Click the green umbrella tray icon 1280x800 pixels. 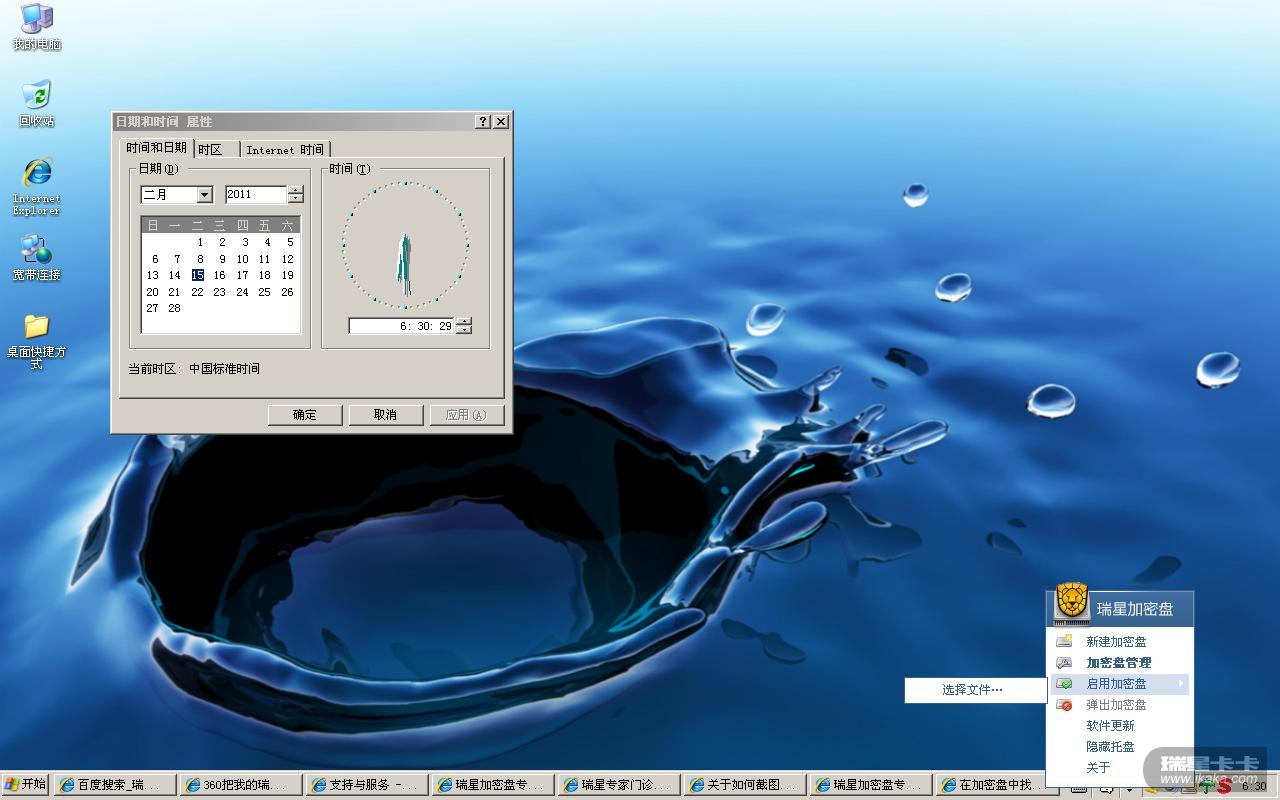tap(1206, 786)
